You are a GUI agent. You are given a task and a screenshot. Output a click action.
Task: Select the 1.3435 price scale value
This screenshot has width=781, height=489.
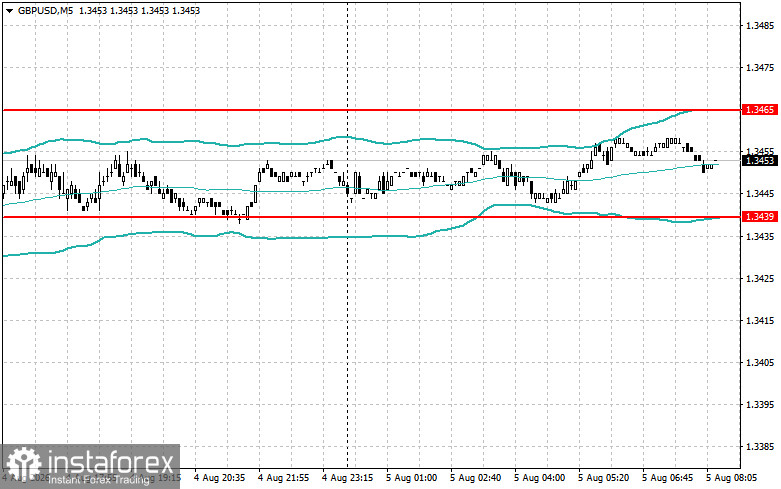[760, 236]
